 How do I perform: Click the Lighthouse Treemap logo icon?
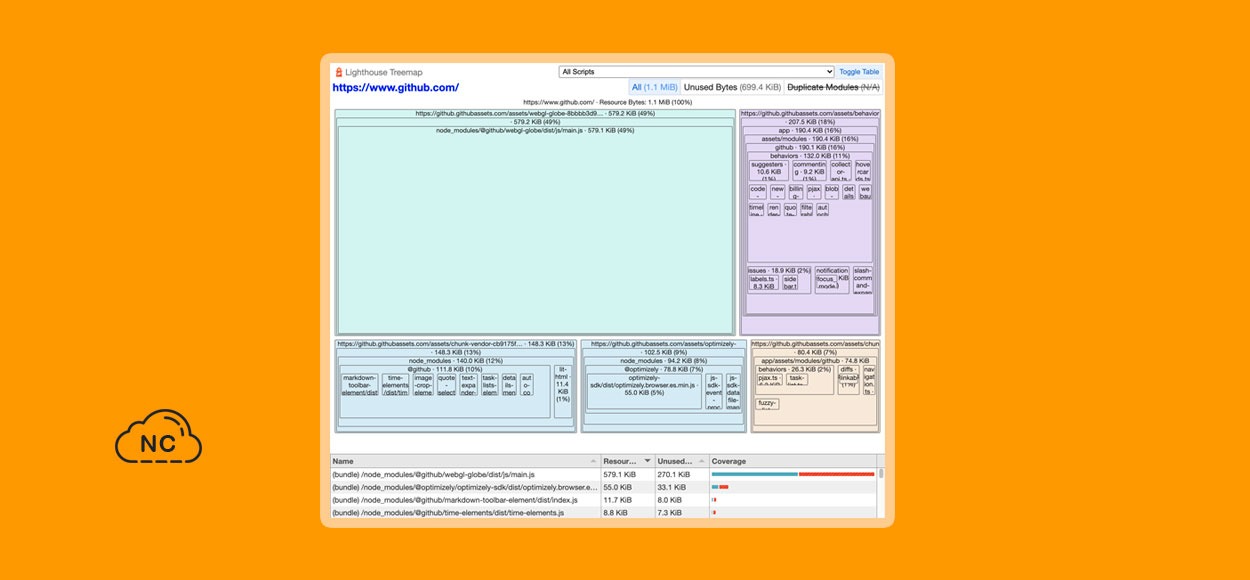(338, 72)
